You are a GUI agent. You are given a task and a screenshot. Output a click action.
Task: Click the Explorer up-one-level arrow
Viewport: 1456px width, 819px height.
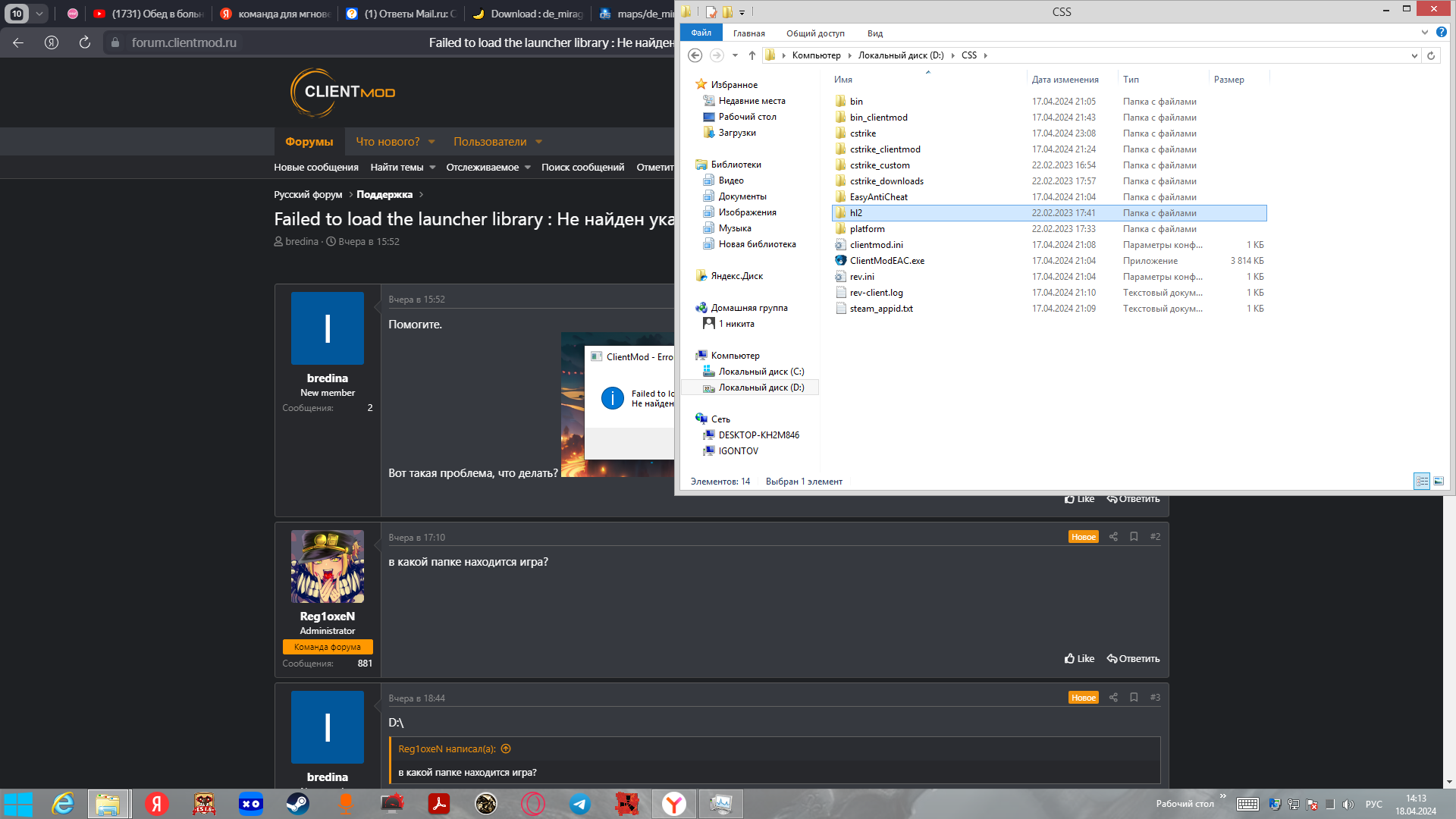tap(752, 55)
